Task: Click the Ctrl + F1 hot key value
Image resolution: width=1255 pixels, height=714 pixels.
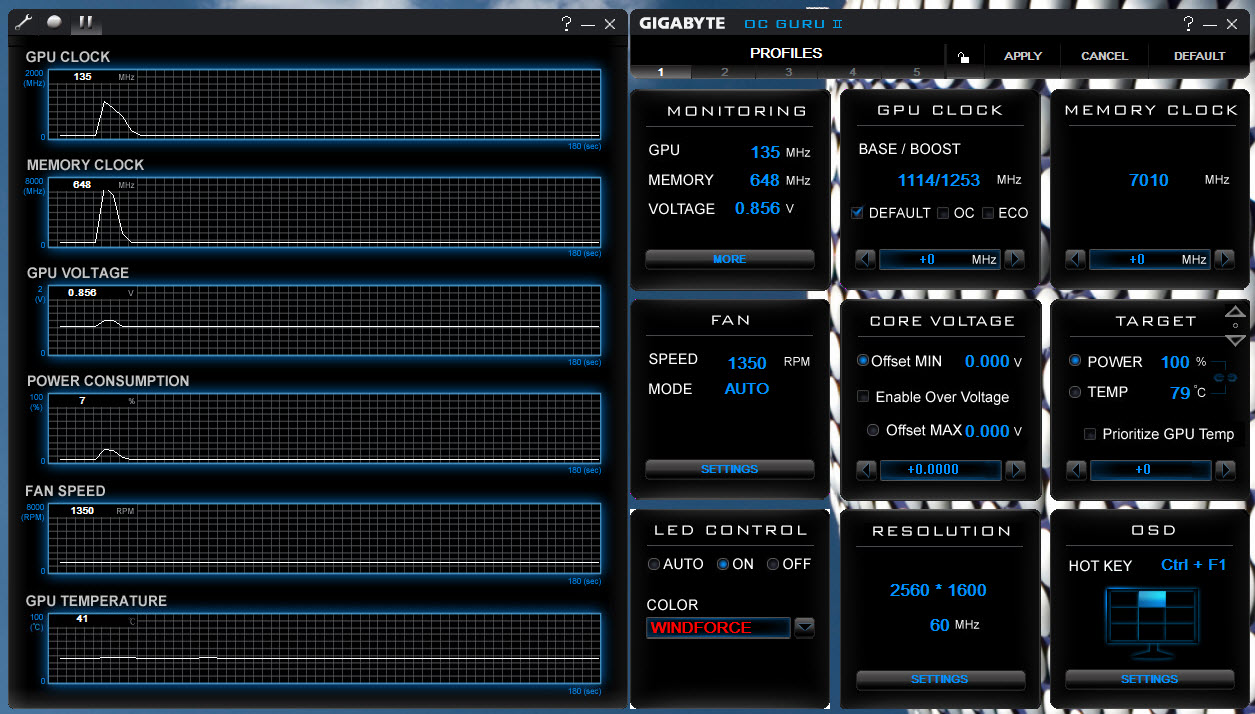Action: pos(1193,565)
